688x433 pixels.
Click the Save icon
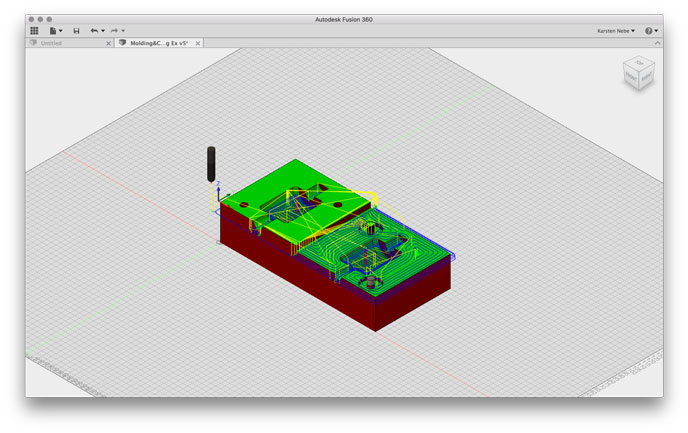click(76, 31)
